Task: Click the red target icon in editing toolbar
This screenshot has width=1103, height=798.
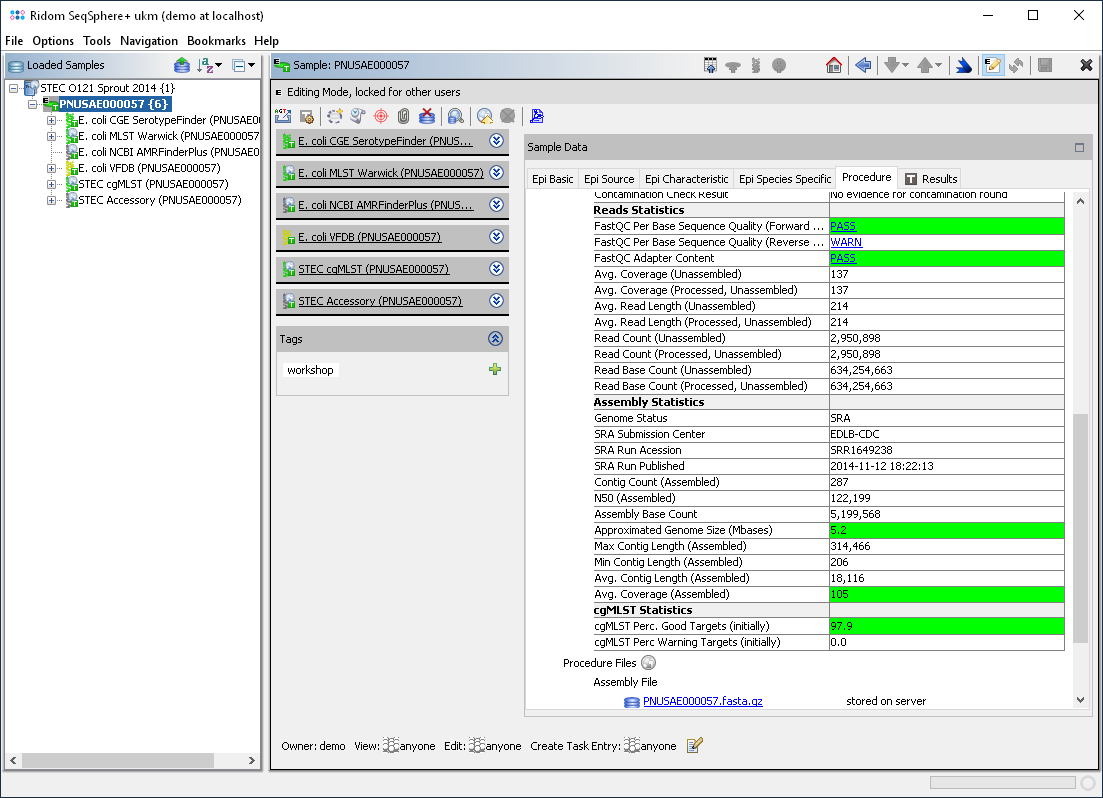Action: tap(380, 116)
